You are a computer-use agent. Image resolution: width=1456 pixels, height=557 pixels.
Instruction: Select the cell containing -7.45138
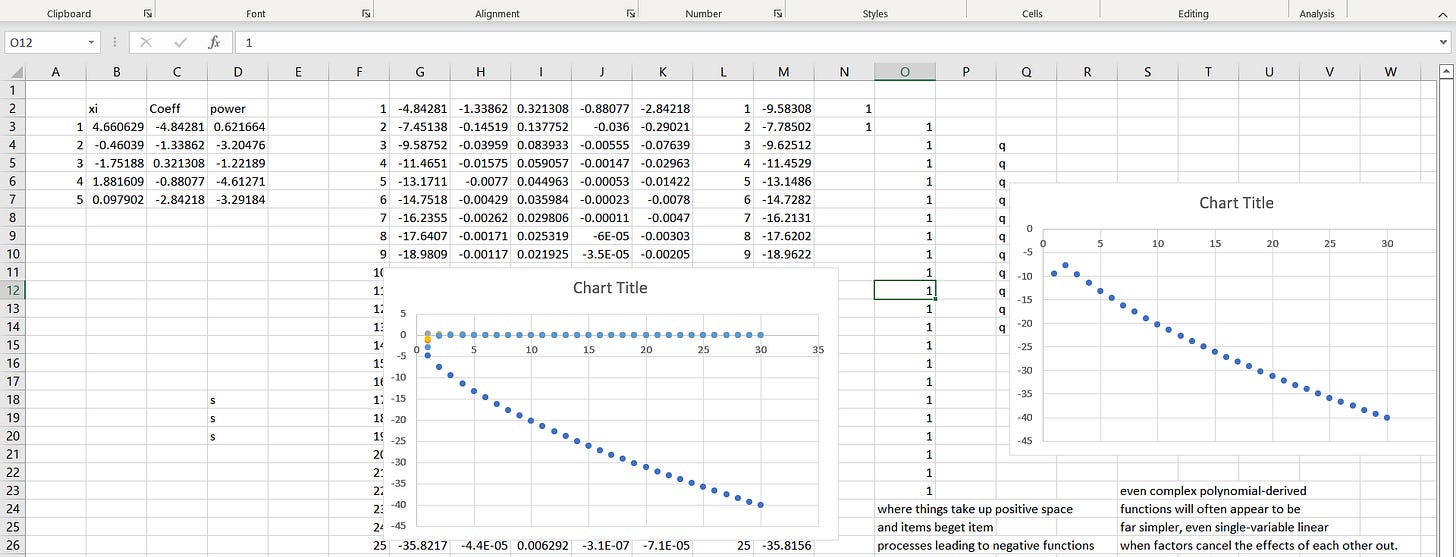tap(419, 127)
